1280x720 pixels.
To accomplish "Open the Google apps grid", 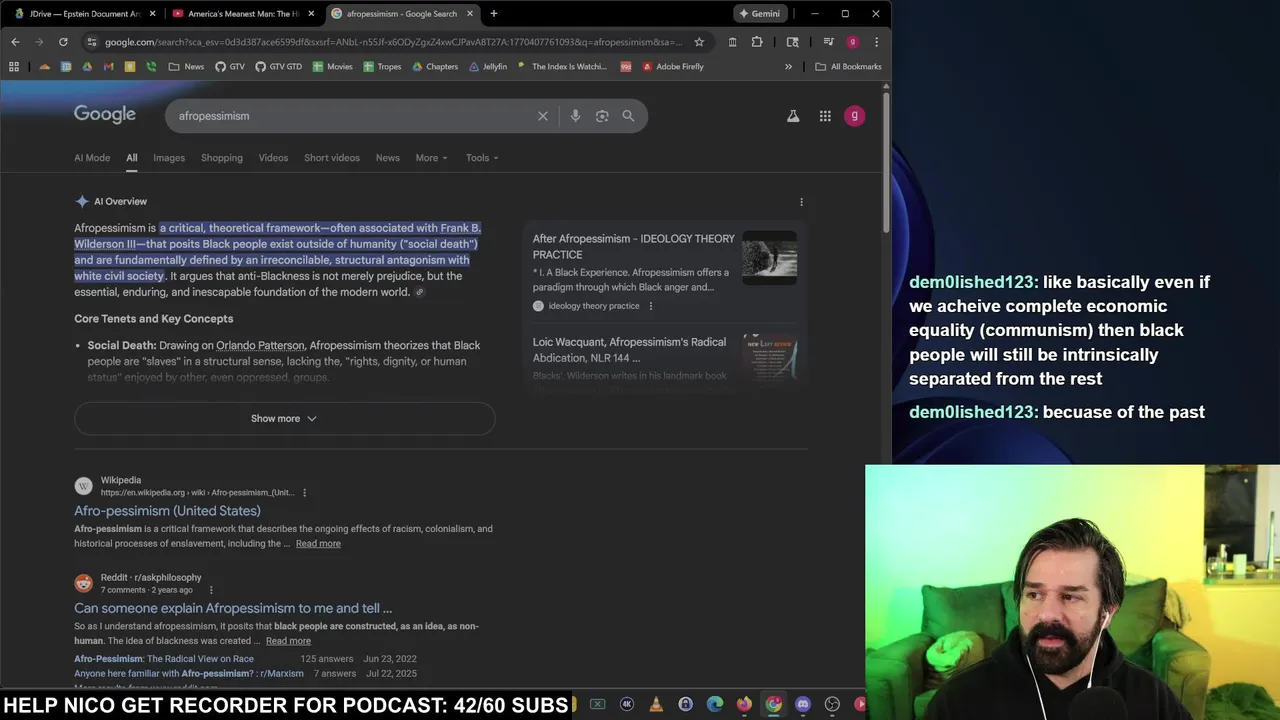I will [x=825, y=116].
